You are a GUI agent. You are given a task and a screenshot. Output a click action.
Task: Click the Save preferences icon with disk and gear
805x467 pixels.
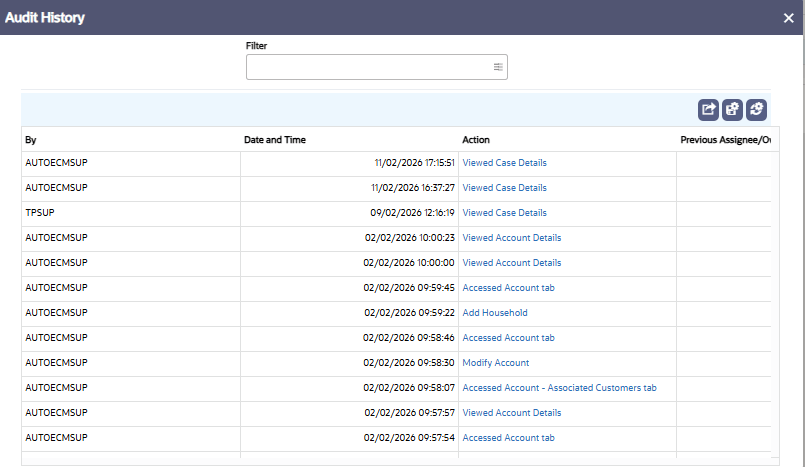click(x=732, y=110)
